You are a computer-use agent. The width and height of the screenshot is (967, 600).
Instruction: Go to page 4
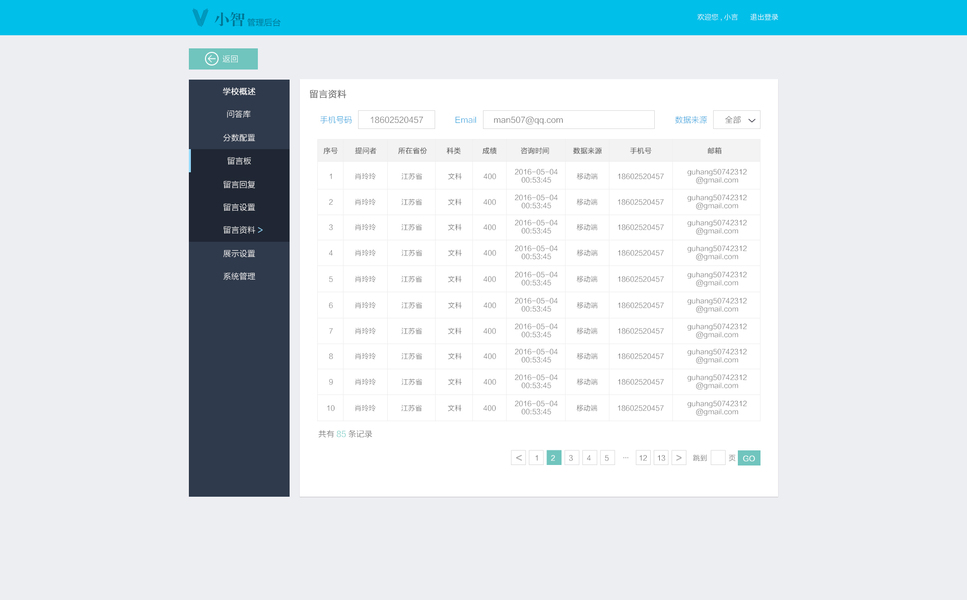[589, 458]
